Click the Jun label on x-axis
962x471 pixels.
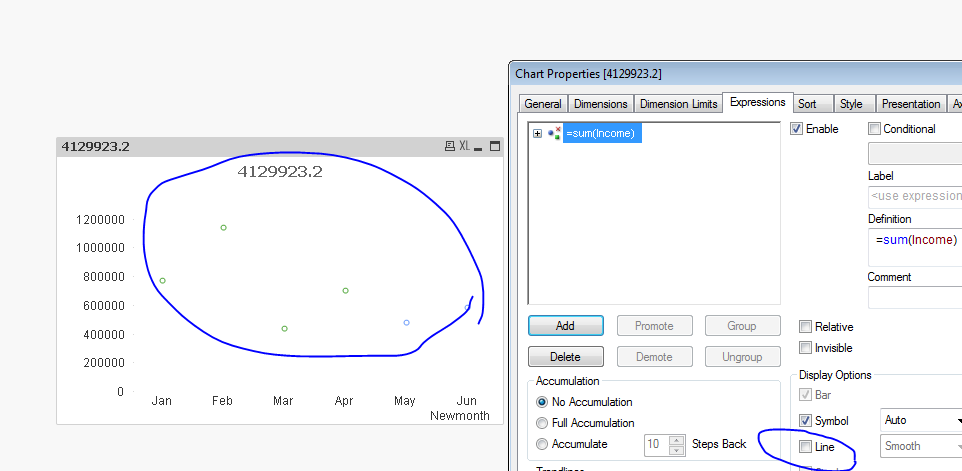pos(467,401)
